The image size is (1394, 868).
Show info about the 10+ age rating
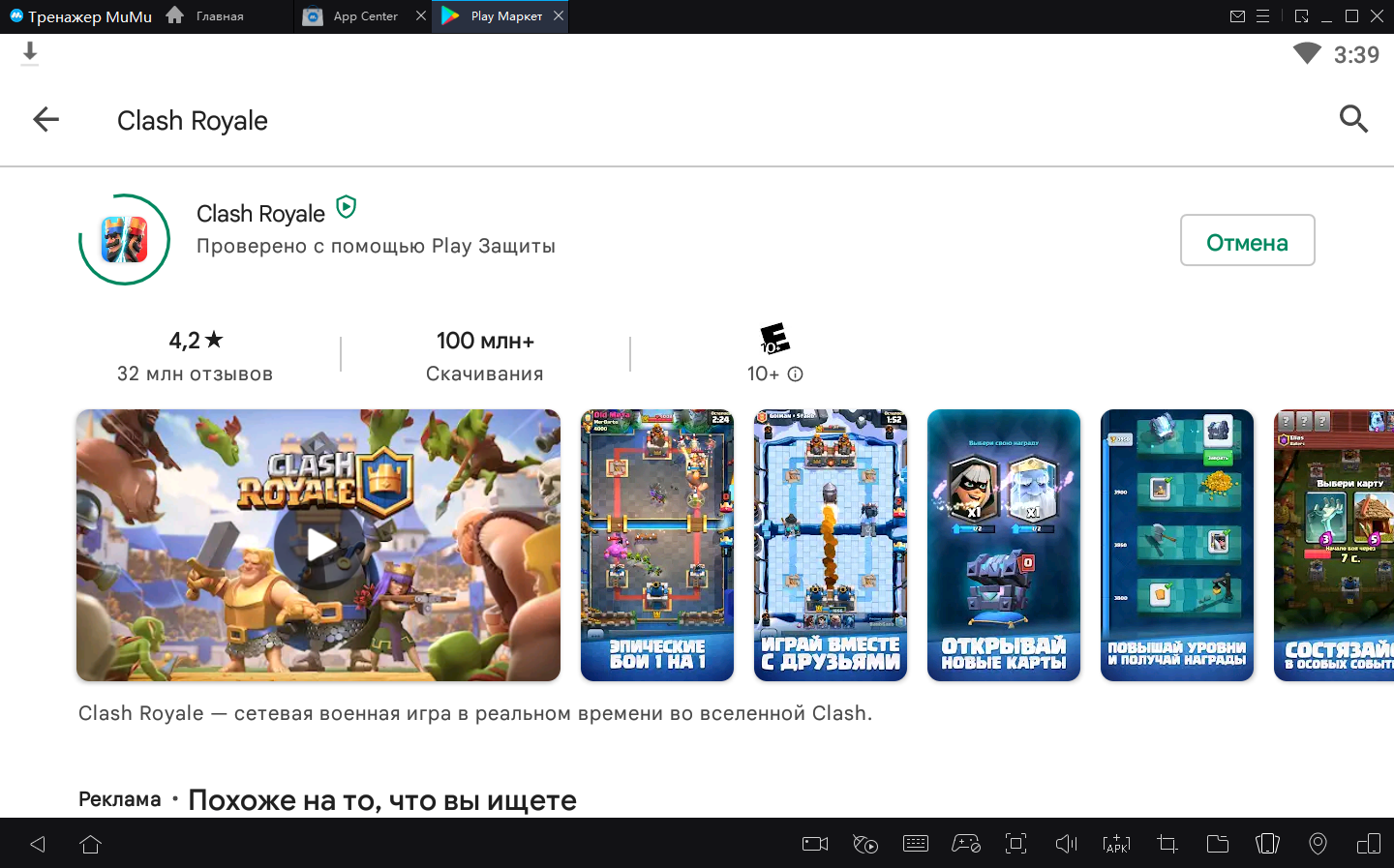coord(795,374)
